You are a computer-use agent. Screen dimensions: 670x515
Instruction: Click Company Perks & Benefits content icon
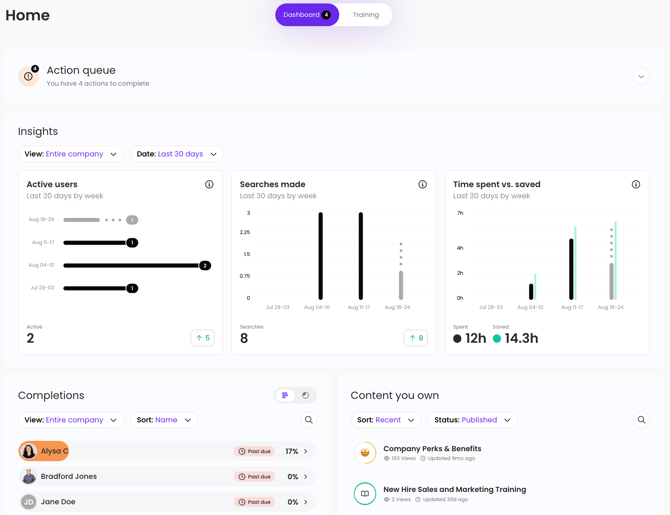click(365, 453)
